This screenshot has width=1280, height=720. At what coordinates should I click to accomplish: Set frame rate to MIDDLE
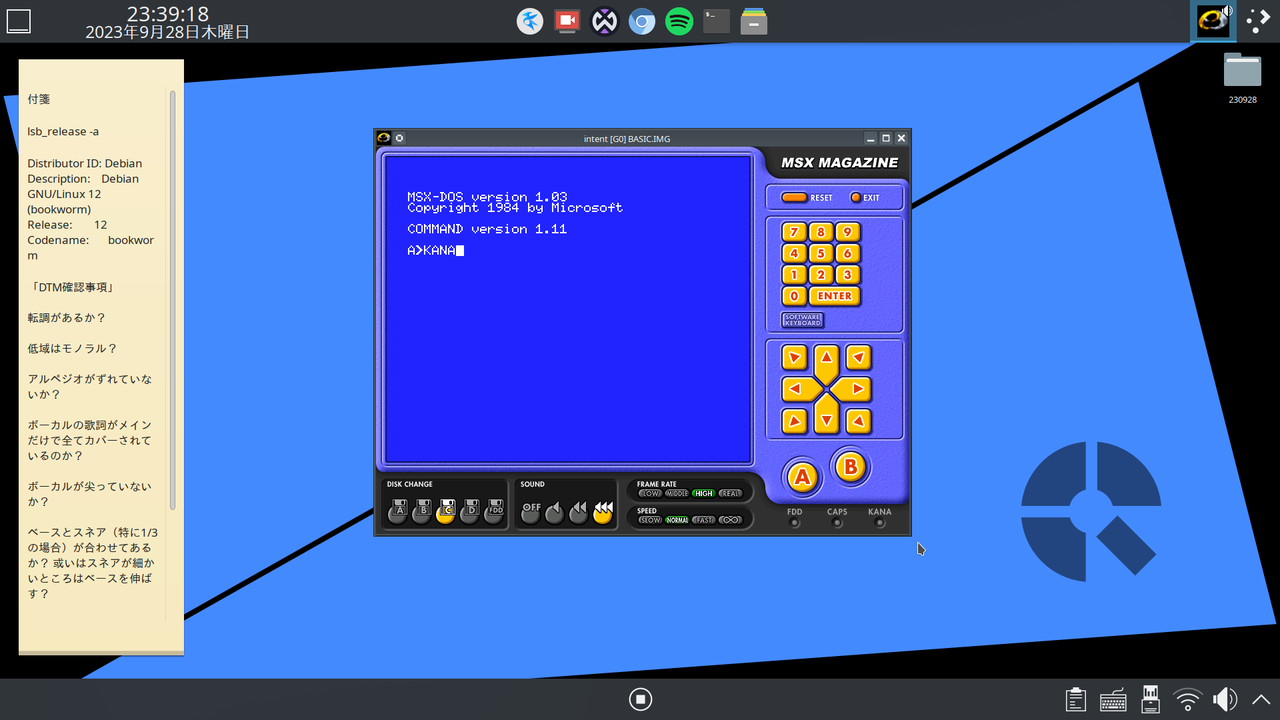click(x=677, y=493)
